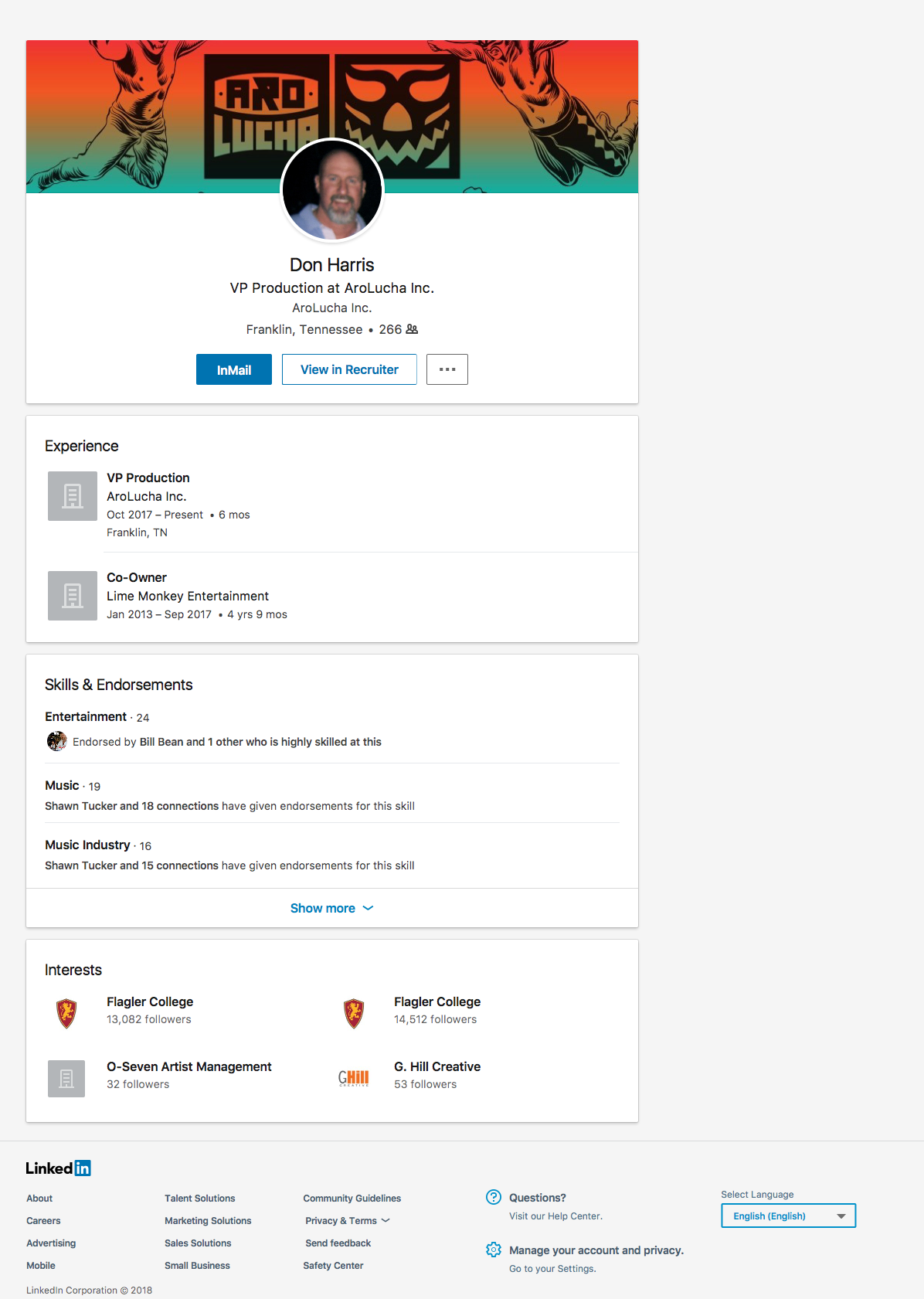The height and width of the screenshot is (1299, 924).
Task: Expand Show more skills
Action: [x=331, y=908]
